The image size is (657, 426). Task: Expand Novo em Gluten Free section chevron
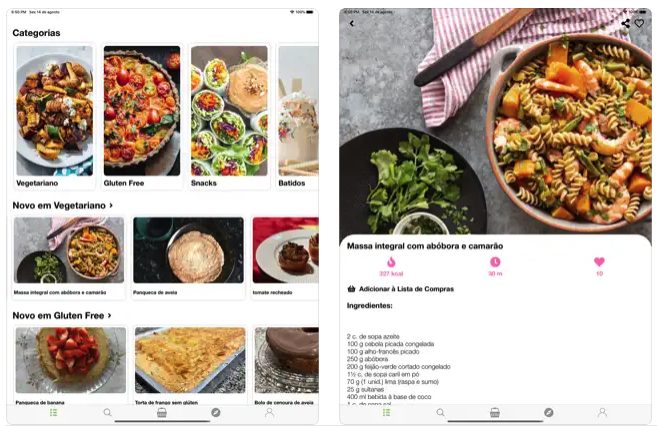click(x=110, y=315)
